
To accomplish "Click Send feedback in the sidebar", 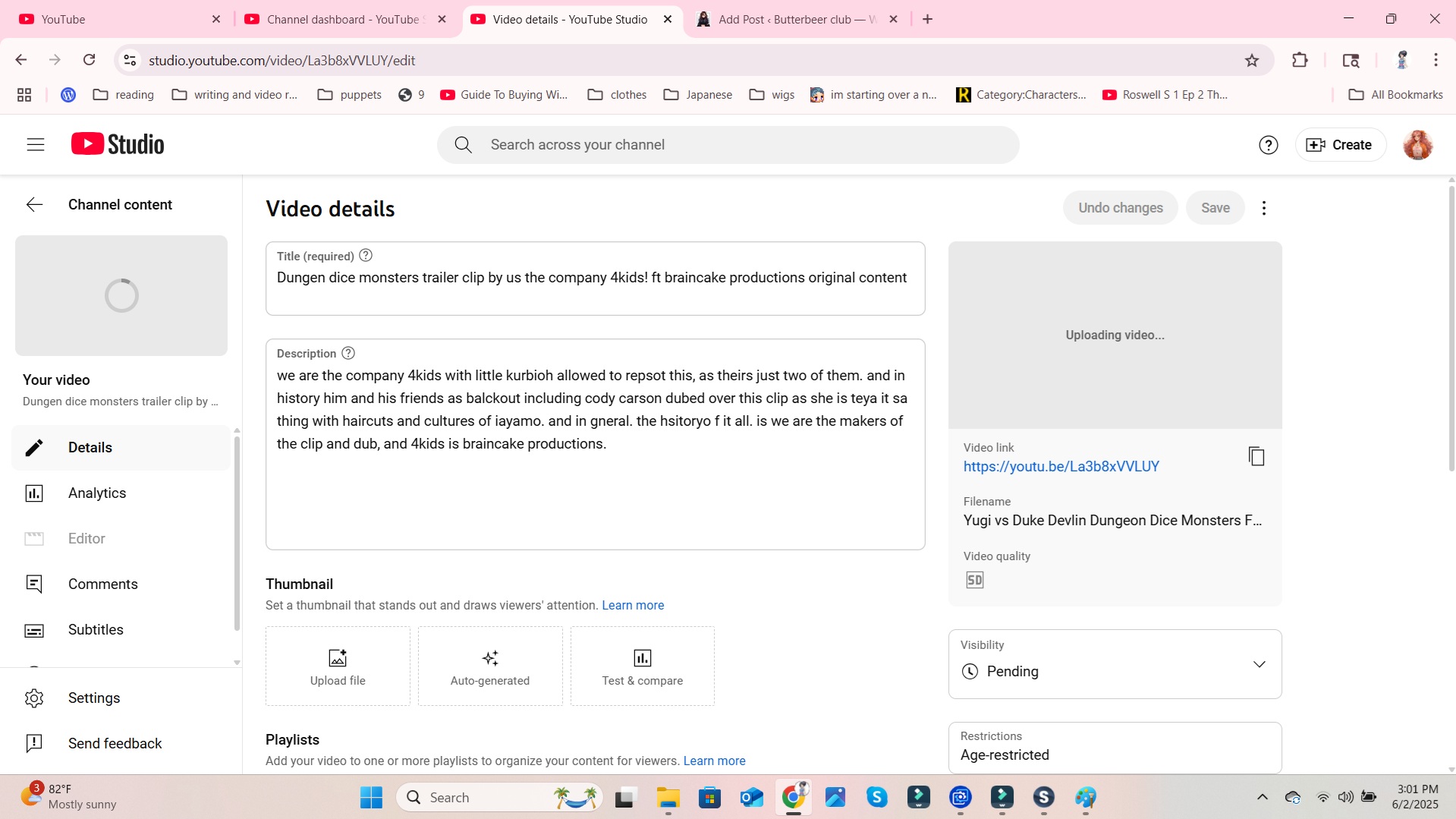I will coord(121,744).
